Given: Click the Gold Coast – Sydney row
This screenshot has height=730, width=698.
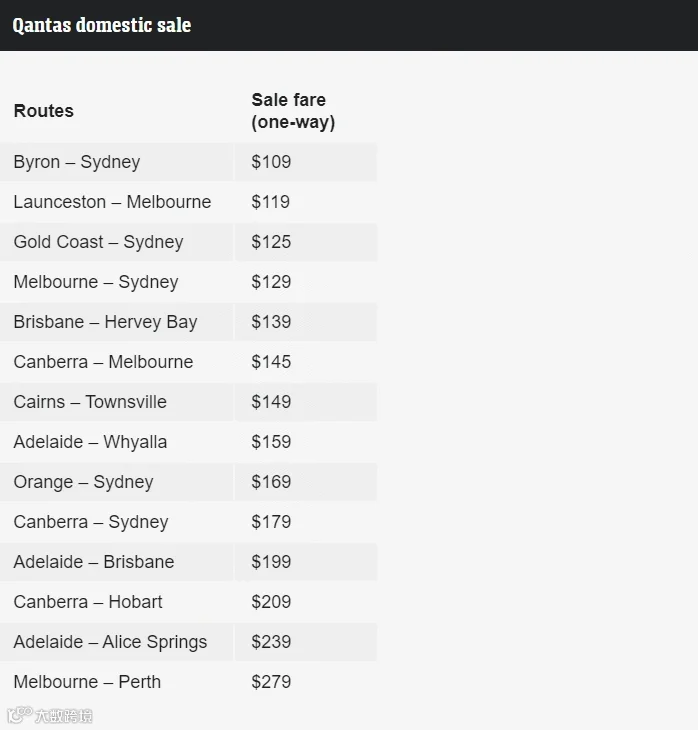Looking at the screenshot, I should [188, 242].
